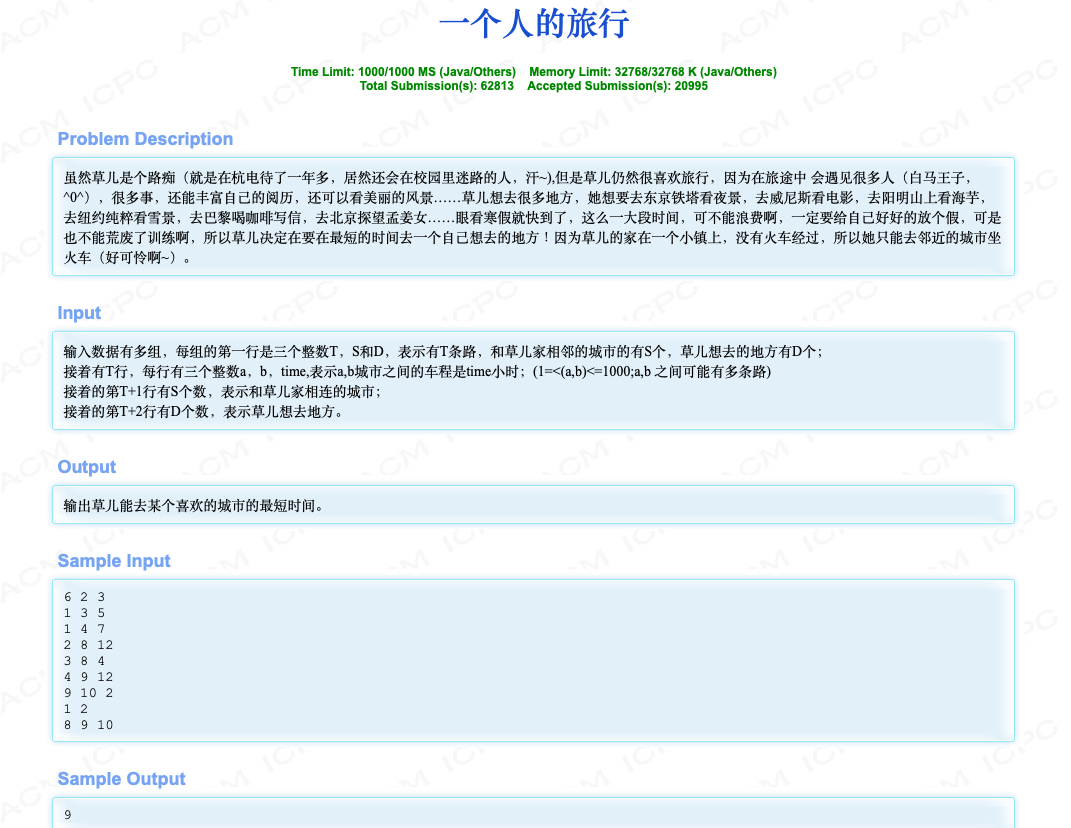The height and width of the screenshot is (828, 1071).
Task: Click sample input line 2 8 12
Action: (x=89, y=645)
